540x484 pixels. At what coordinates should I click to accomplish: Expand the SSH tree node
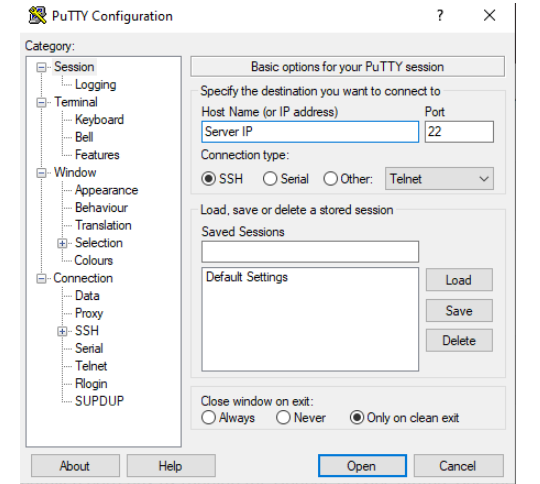pyautogui.click(x=62, y=331)
